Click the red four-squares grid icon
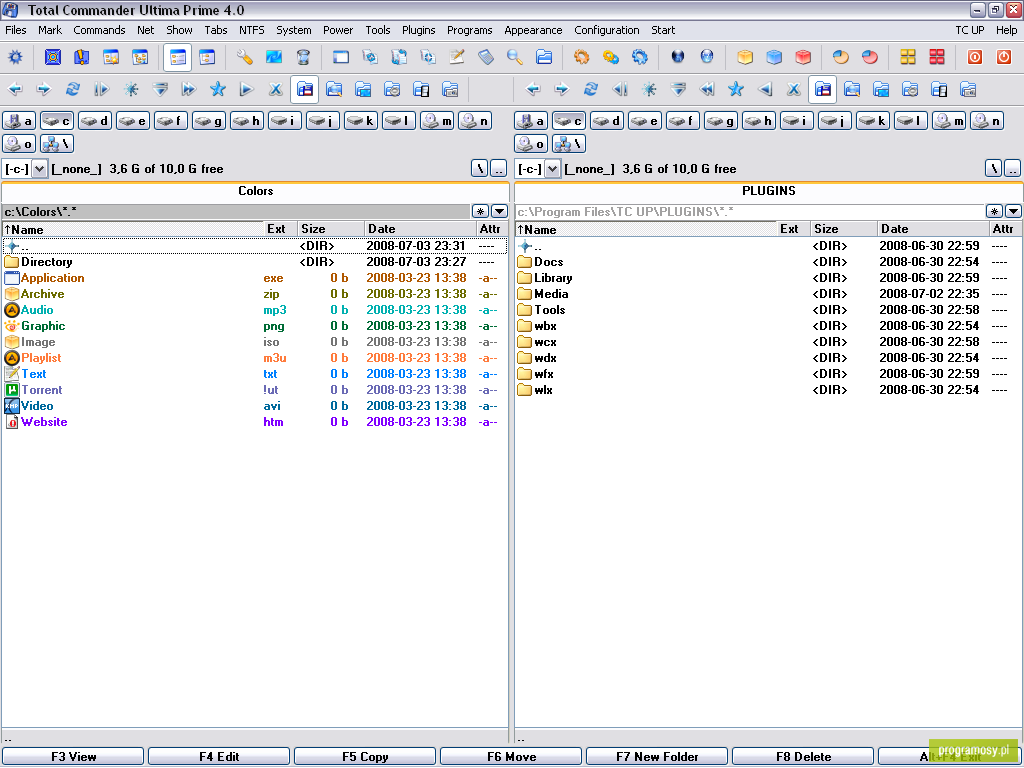Screen dimensions: 1024x768 coord(936,57)
